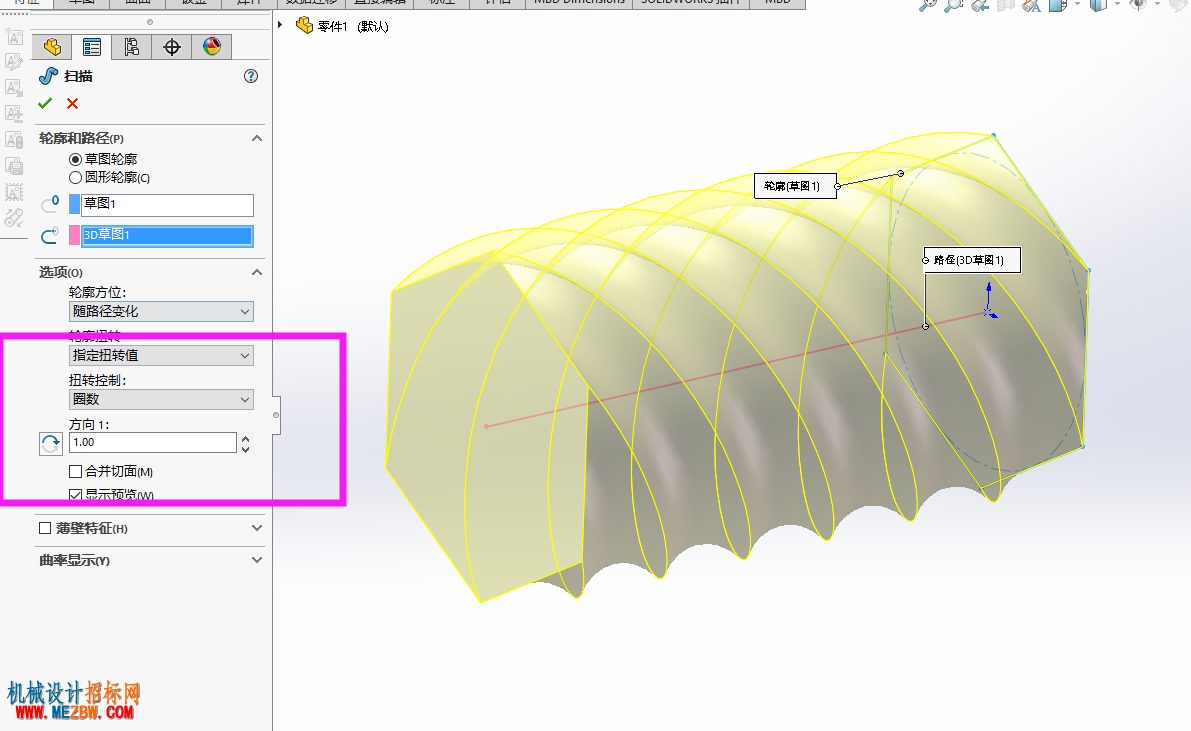Viewport: 1191px width, 731px height.
Task: Click the blue sweep feature icon beside 扫描
Action: (49, 76)
